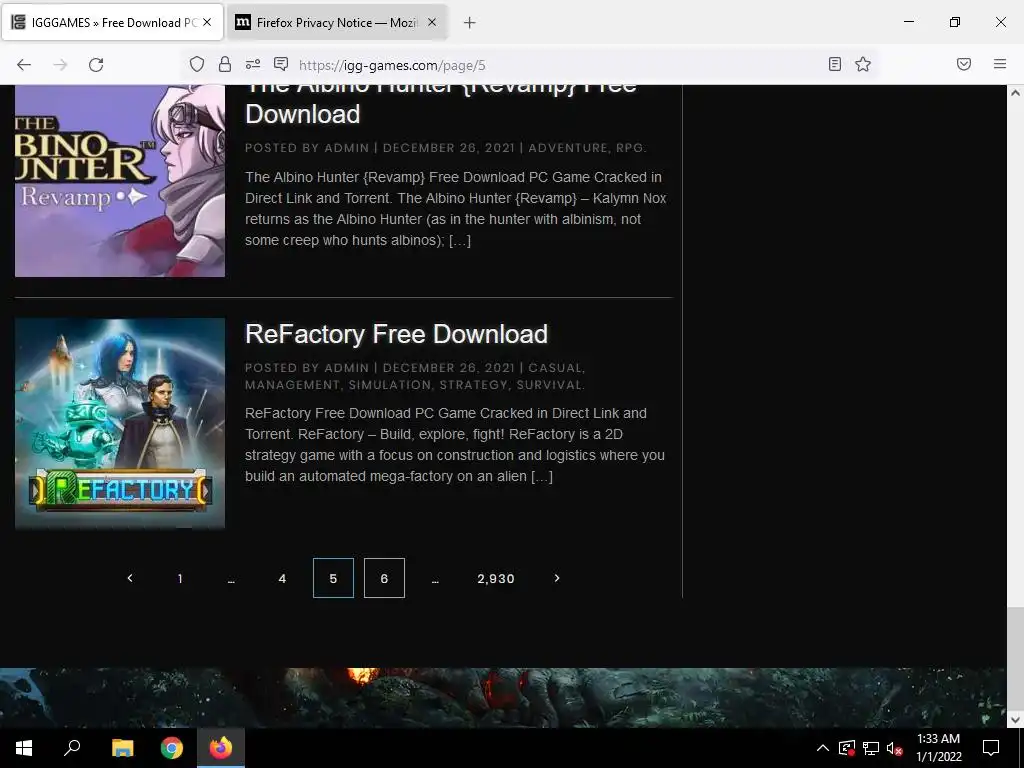1024x768 pixels.
Task: Open the Firefox hamburger menu
Action: point(1000,64)
